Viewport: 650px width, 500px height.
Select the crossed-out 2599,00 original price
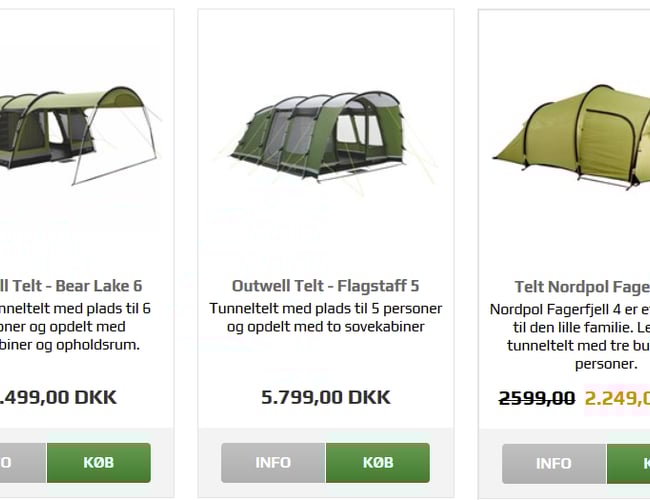tap(537, 398)
